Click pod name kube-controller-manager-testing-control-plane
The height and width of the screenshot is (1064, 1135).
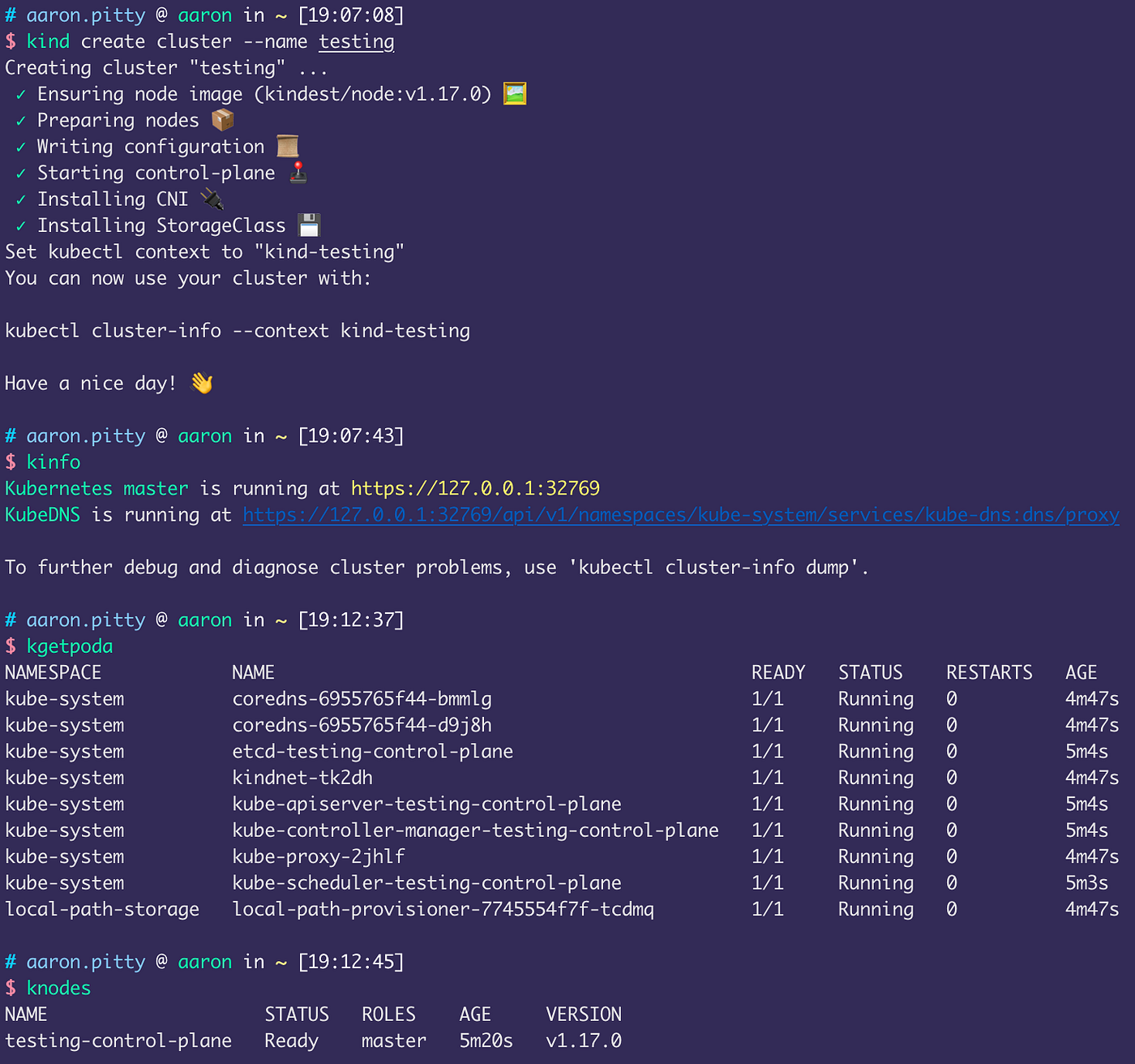476,830
